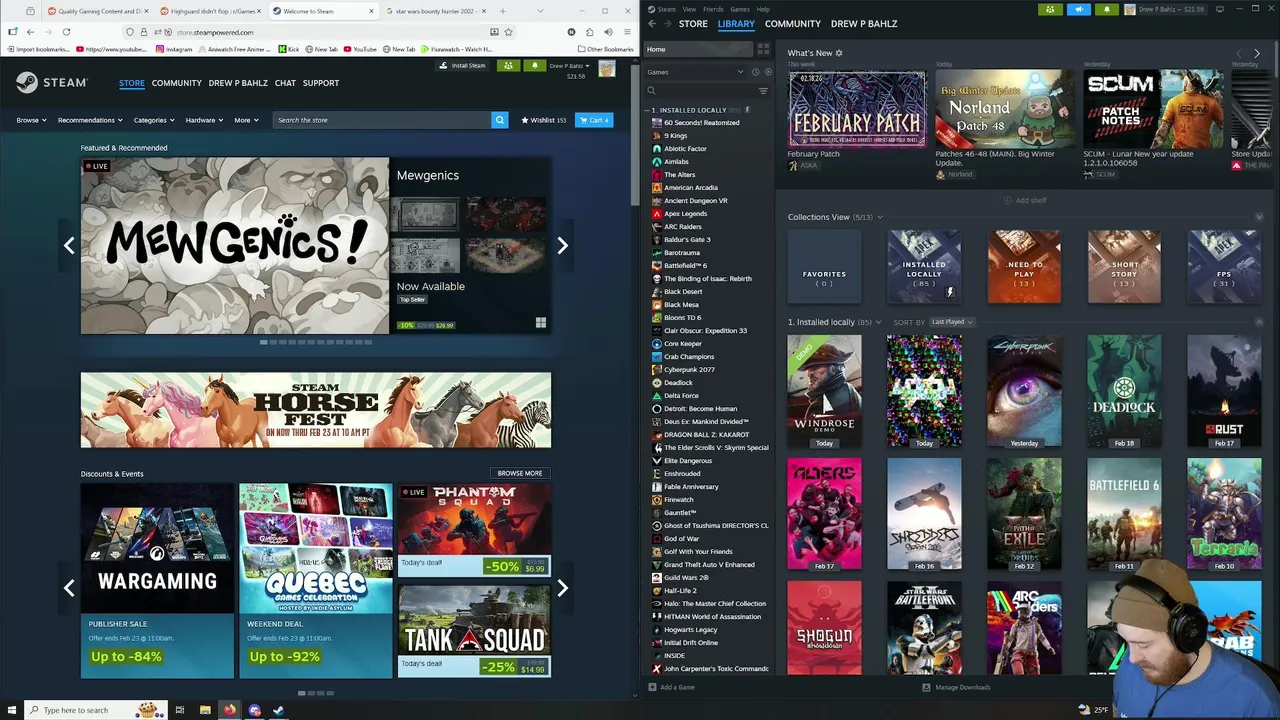The height and width of the screenshot is (720, 1280).
Task: Open the announcements megaphone icon in Steam client
Action: coord(1079,9)
